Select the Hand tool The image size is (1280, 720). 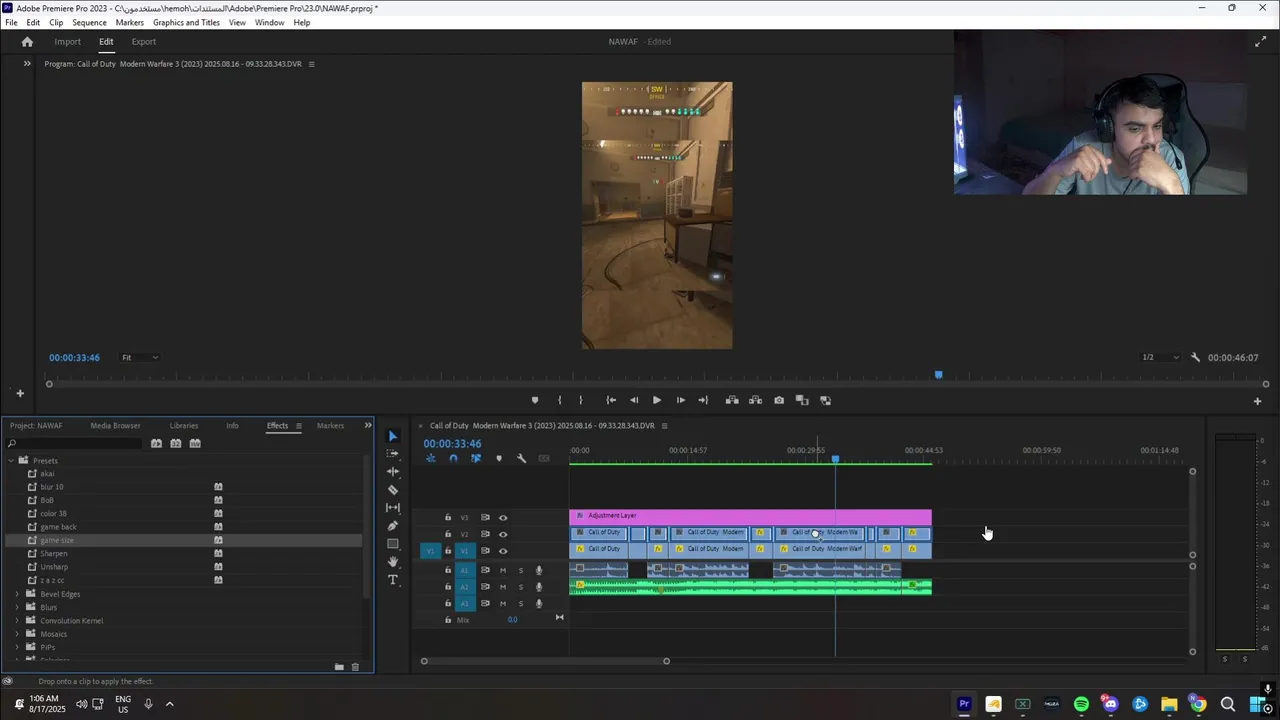(x=393, y=562)
